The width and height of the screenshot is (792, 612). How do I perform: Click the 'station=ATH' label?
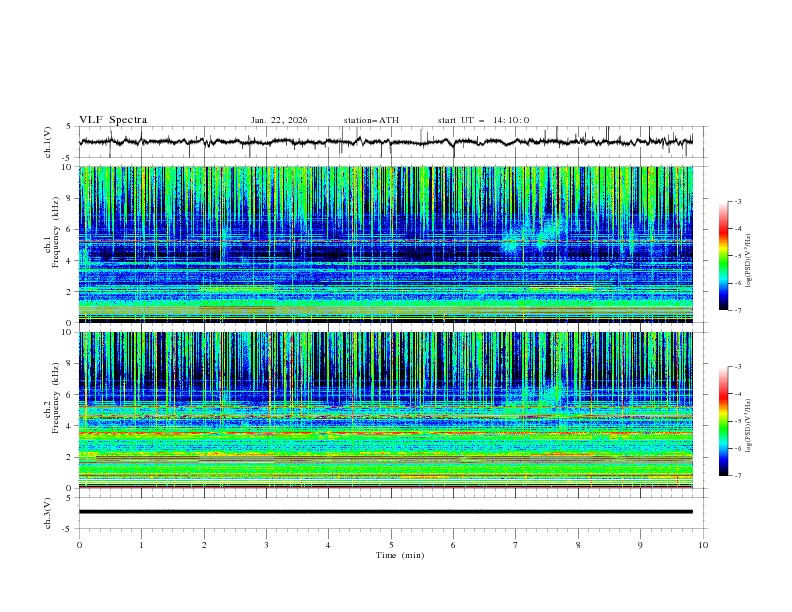[371, 120]
